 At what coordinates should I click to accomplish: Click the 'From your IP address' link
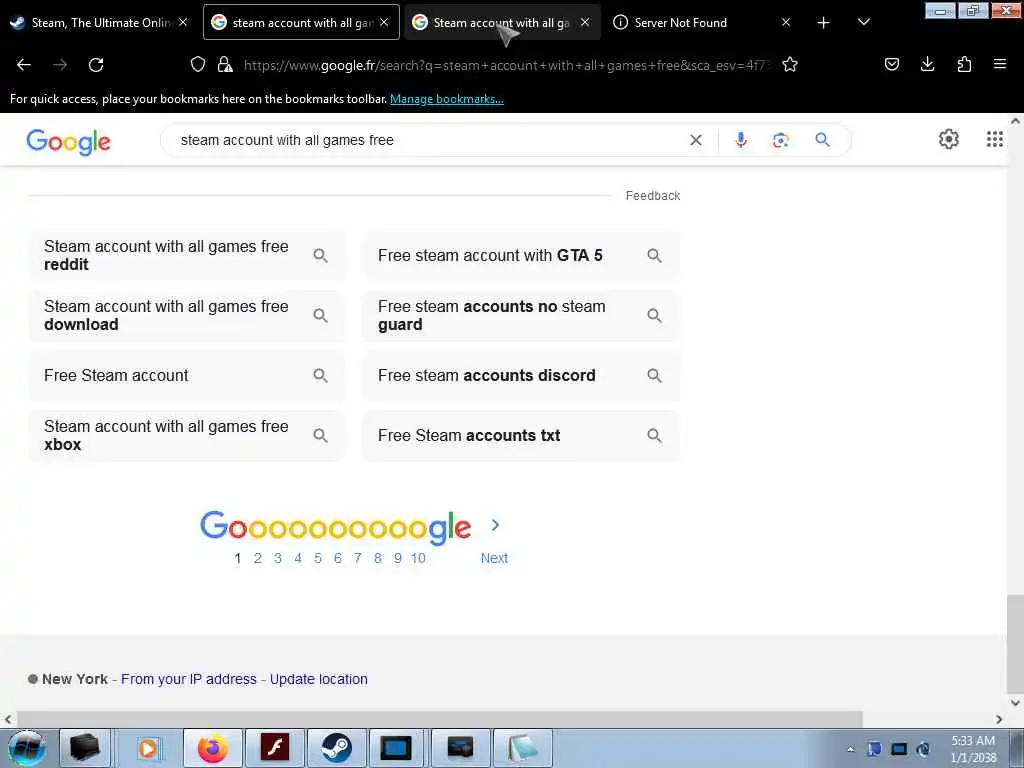pyautogui.click(x=189, y=679)
